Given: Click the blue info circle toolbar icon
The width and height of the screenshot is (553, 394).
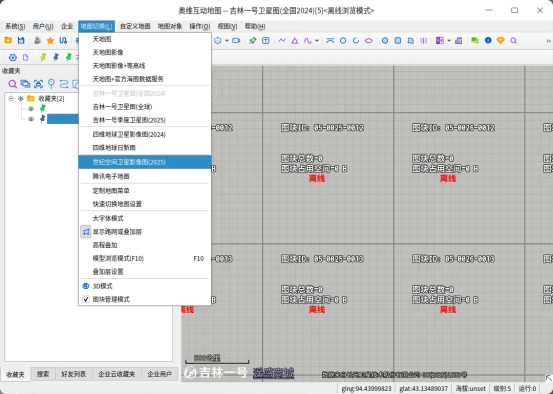Looking at the screenshot, I should (x=488, y=41).
